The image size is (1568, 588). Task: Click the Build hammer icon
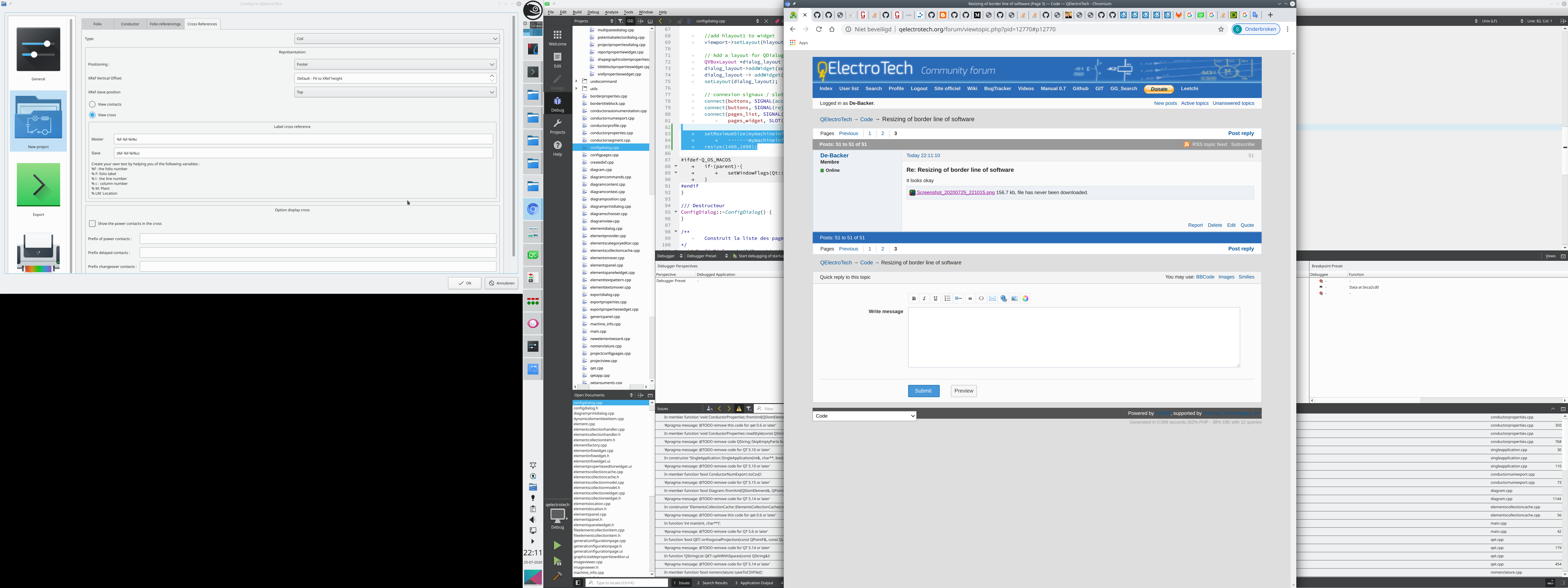pyautogui.click(x=557, y=576)
